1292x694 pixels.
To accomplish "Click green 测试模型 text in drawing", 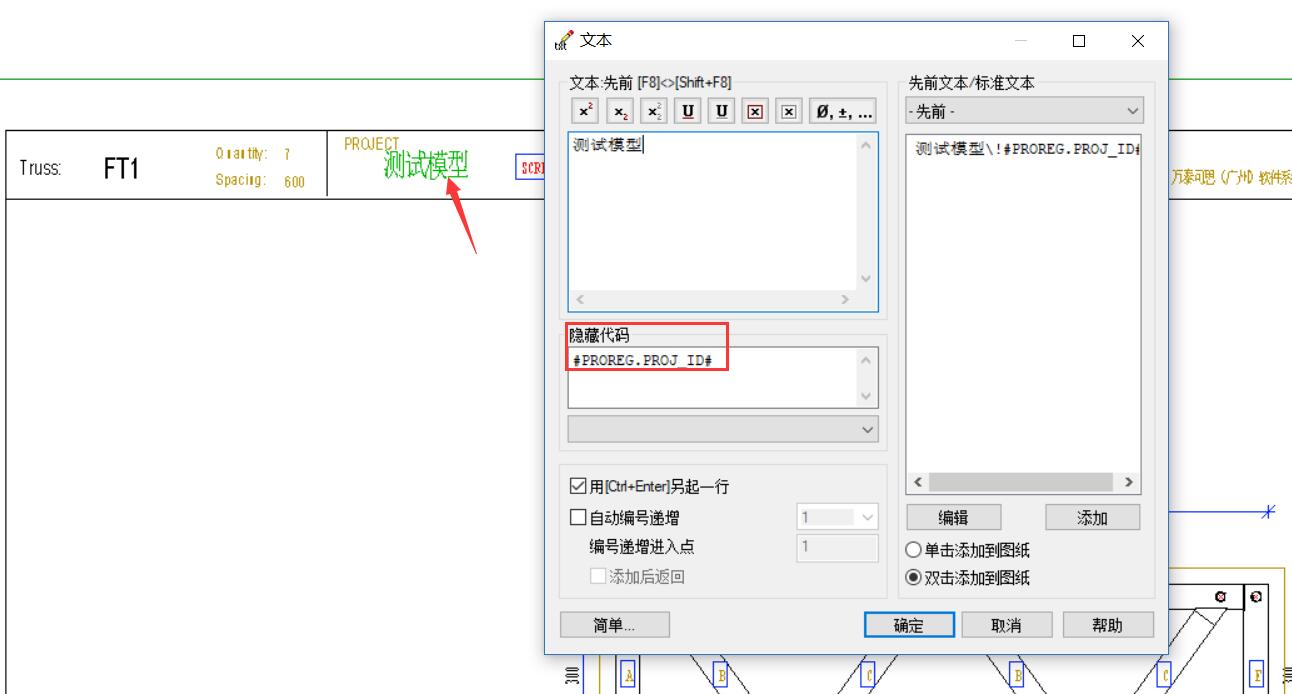I will click(426, 166).
